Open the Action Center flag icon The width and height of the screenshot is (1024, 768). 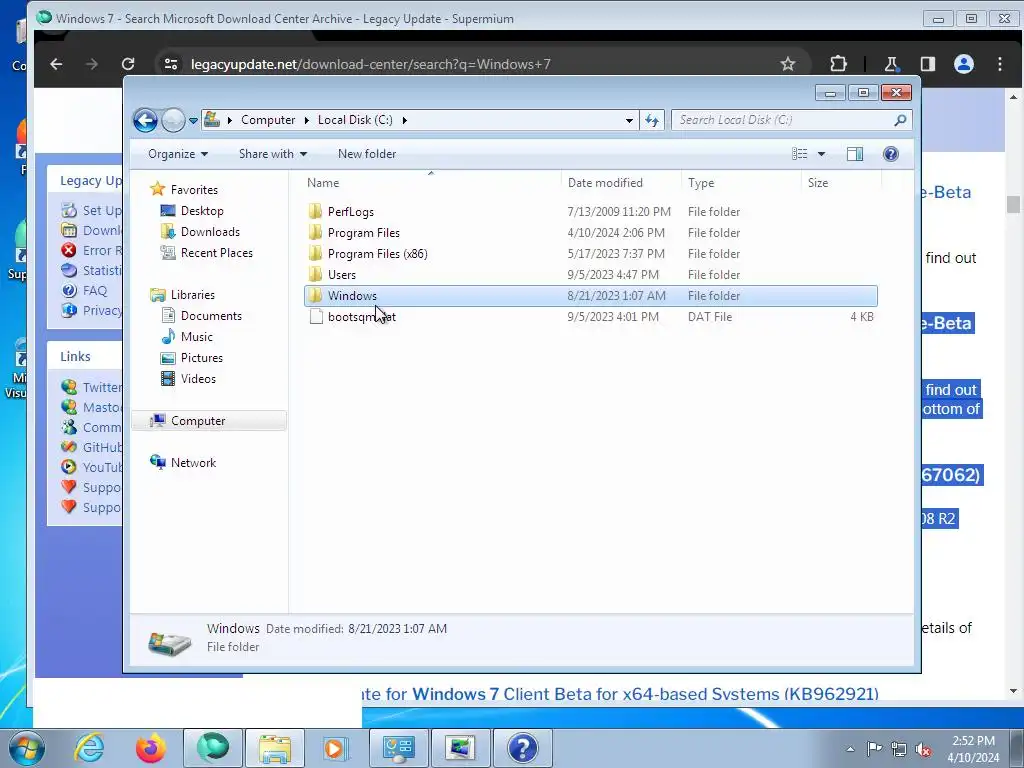874,749
